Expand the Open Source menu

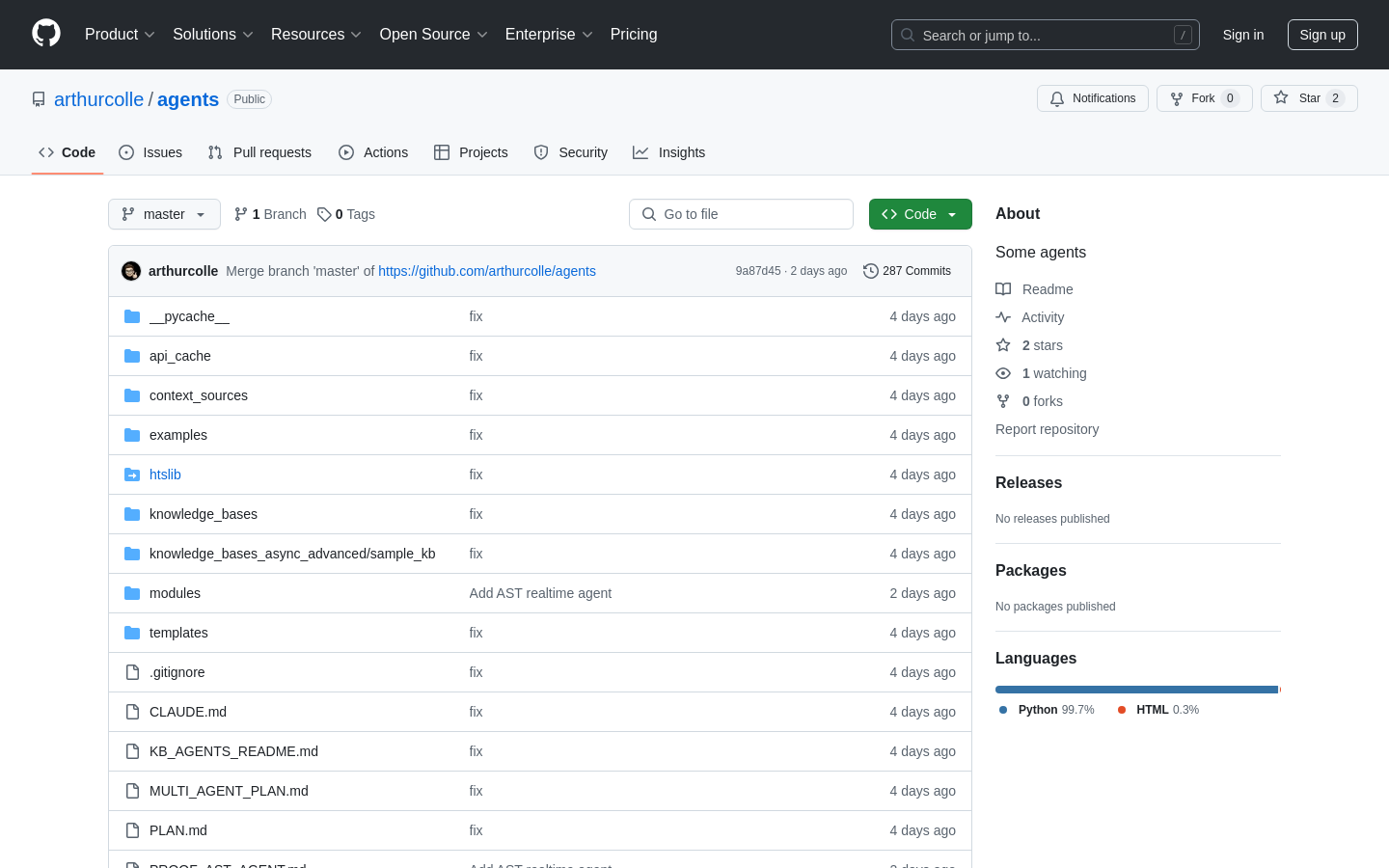(x=434, y=35)
